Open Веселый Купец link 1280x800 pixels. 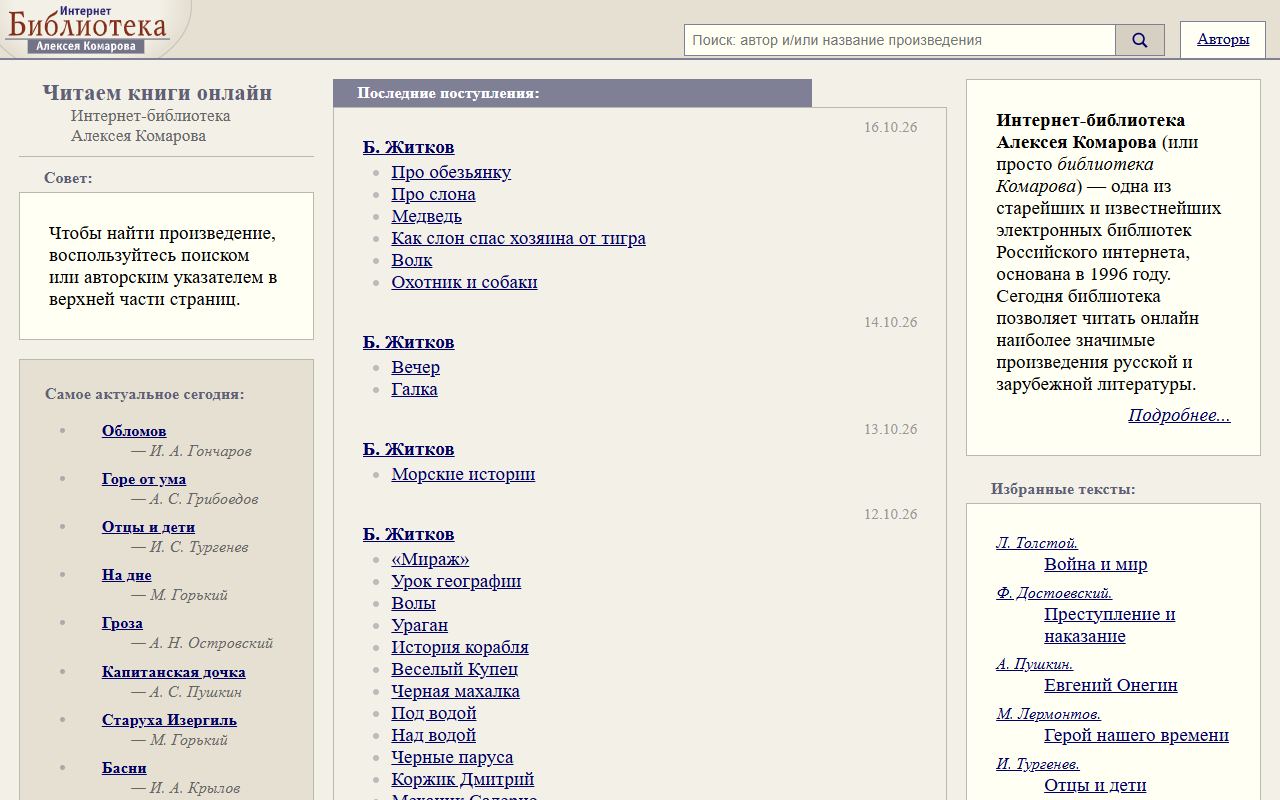click(x=454, y=669)
